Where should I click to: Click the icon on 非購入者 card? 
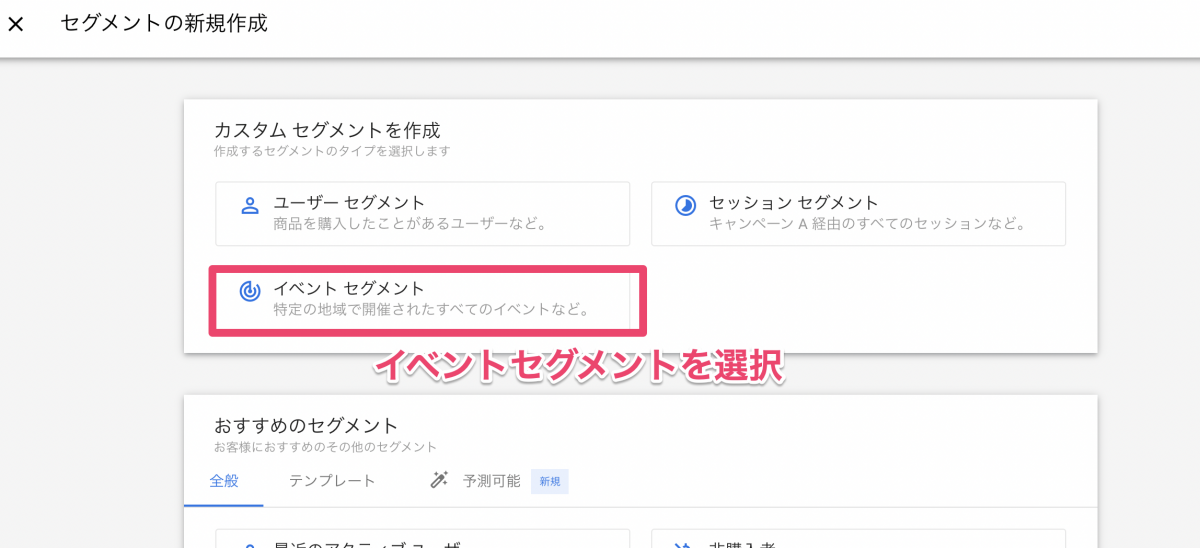[685, 543]
